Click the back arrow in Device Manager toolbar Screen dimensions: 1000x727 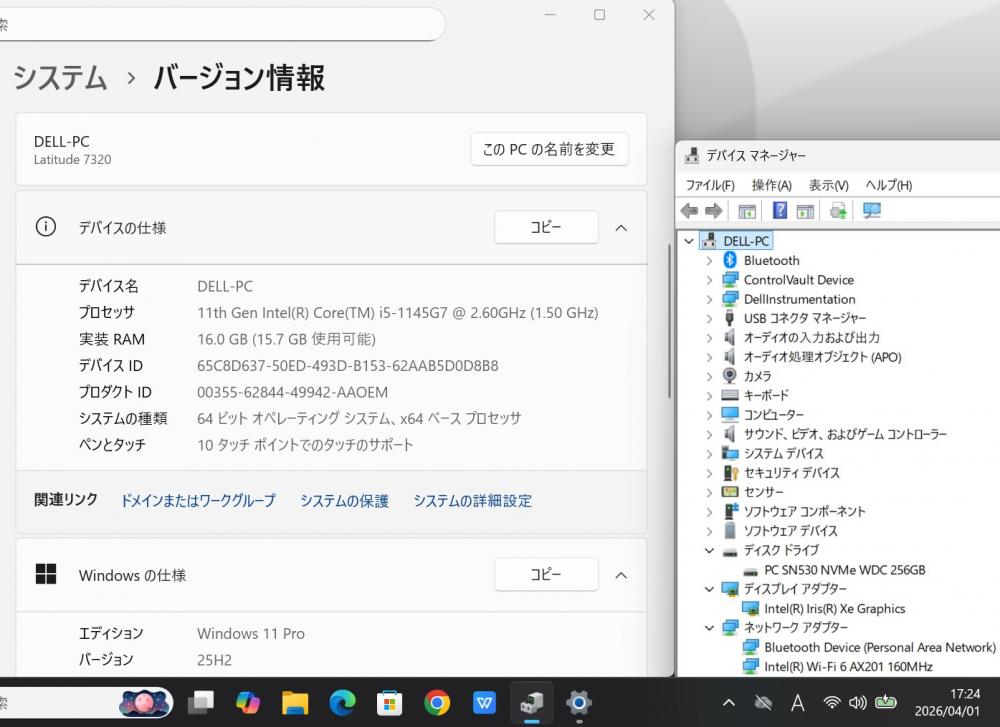(689, 211)
